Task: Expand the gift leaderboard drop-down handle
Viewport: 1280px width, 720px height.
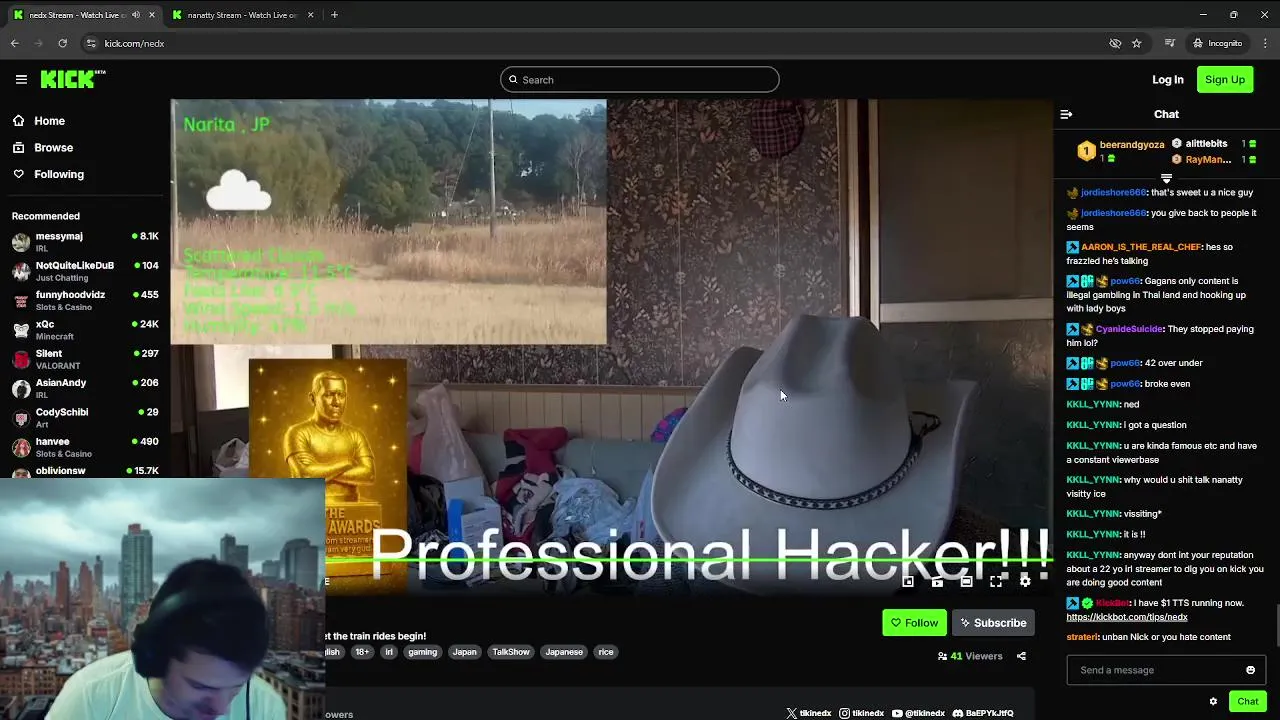Action: (1166, 178)
